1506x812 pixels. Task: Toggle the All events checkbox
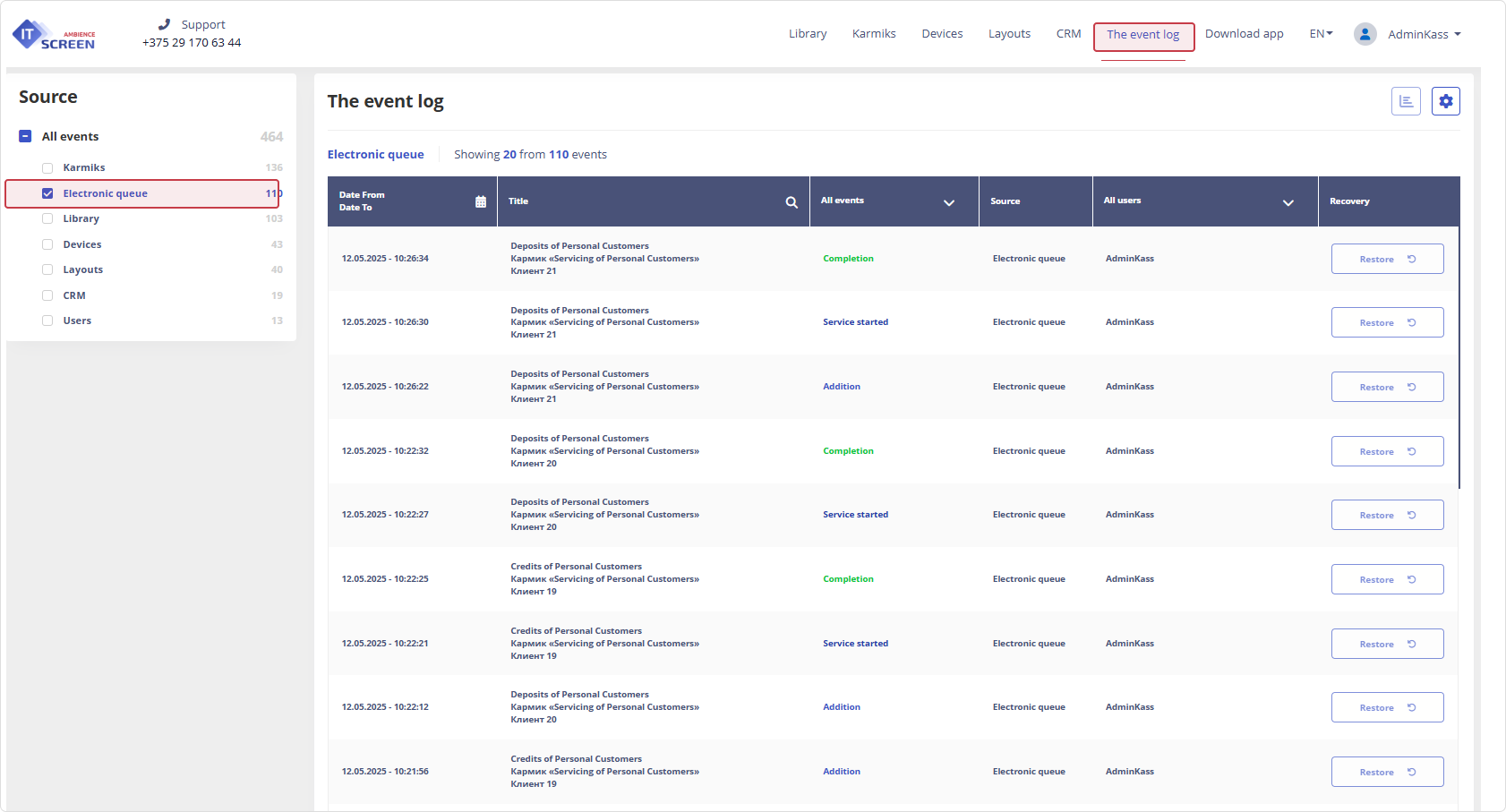click(25, 136)
